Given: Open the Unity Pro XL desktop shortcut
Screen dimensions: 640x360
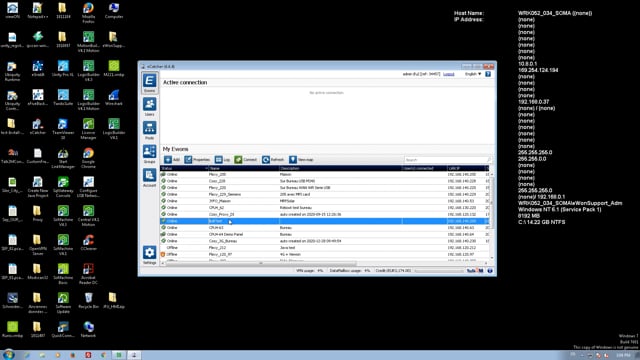Looking at the screenshot, I should [63, 69].
